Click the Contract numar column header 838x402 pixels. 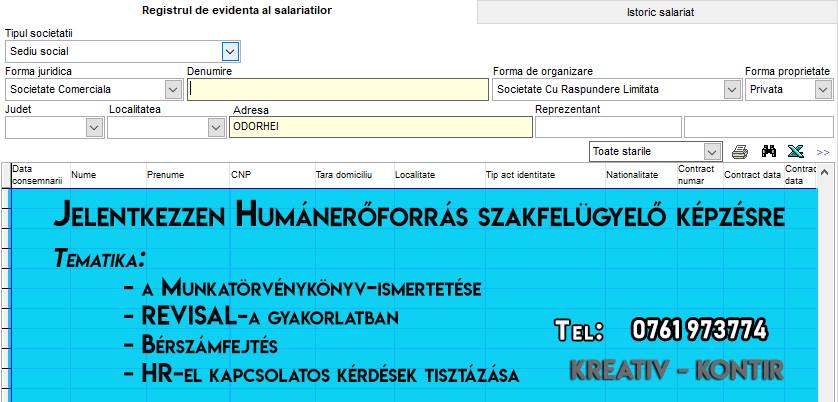pos(700,175)
